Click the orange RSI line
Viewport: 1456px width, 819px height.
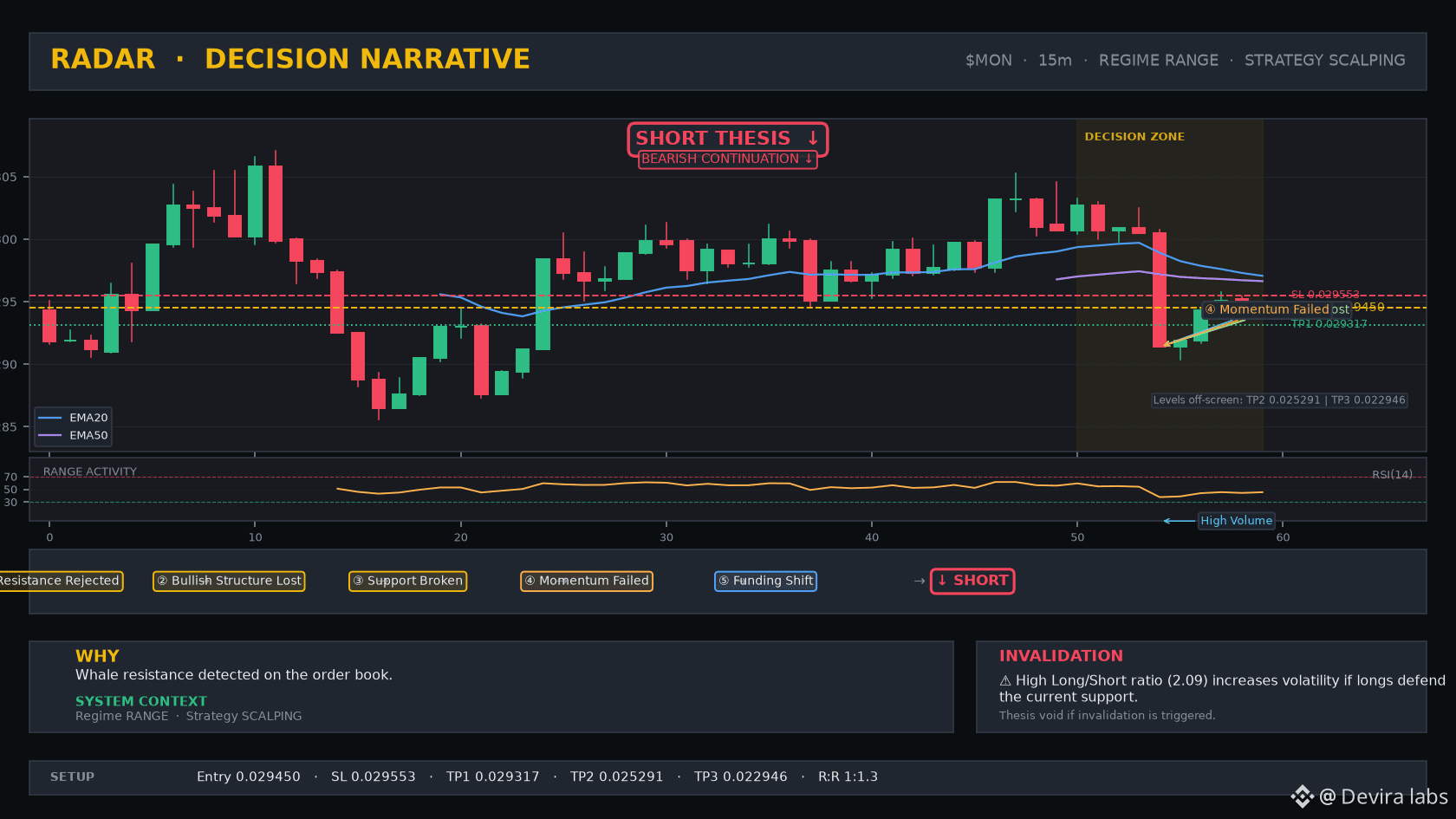coord(799,488)
